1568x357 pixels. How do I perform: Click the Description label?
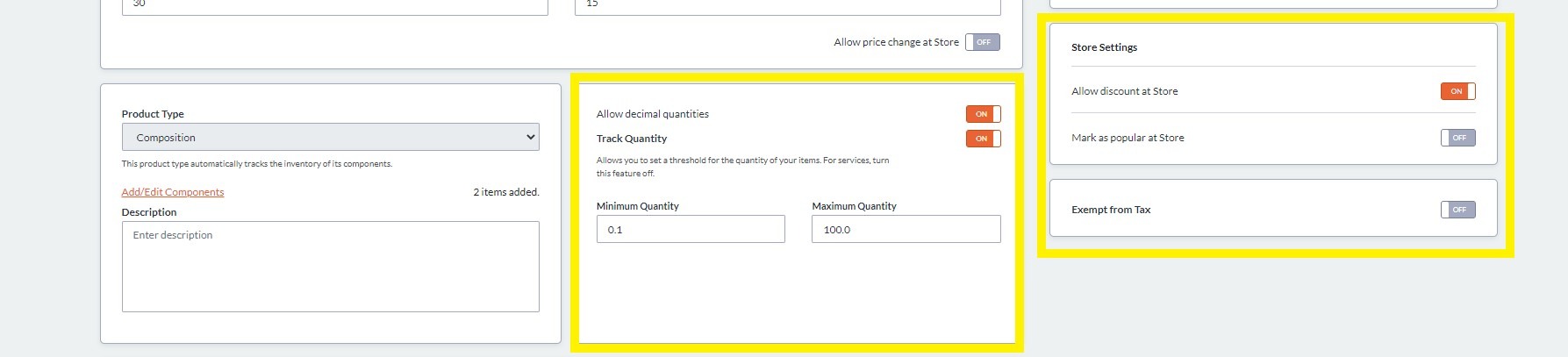tap(149, 212)
